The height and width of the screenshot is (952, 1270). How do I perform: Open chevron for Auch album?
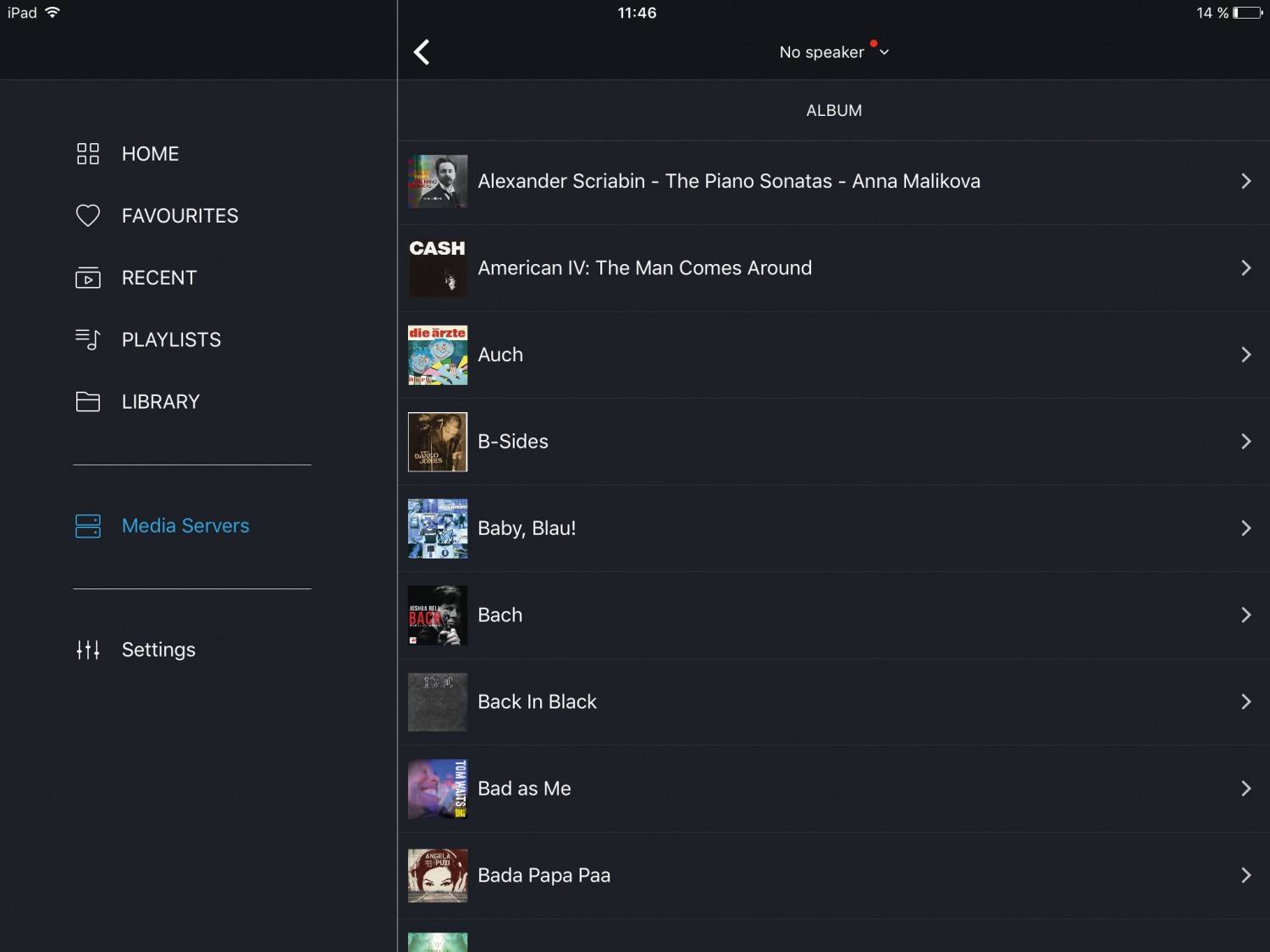pos(1246,355)
